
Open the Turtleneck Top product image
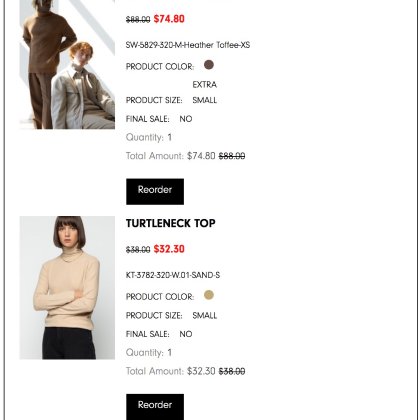click(67, 288)
